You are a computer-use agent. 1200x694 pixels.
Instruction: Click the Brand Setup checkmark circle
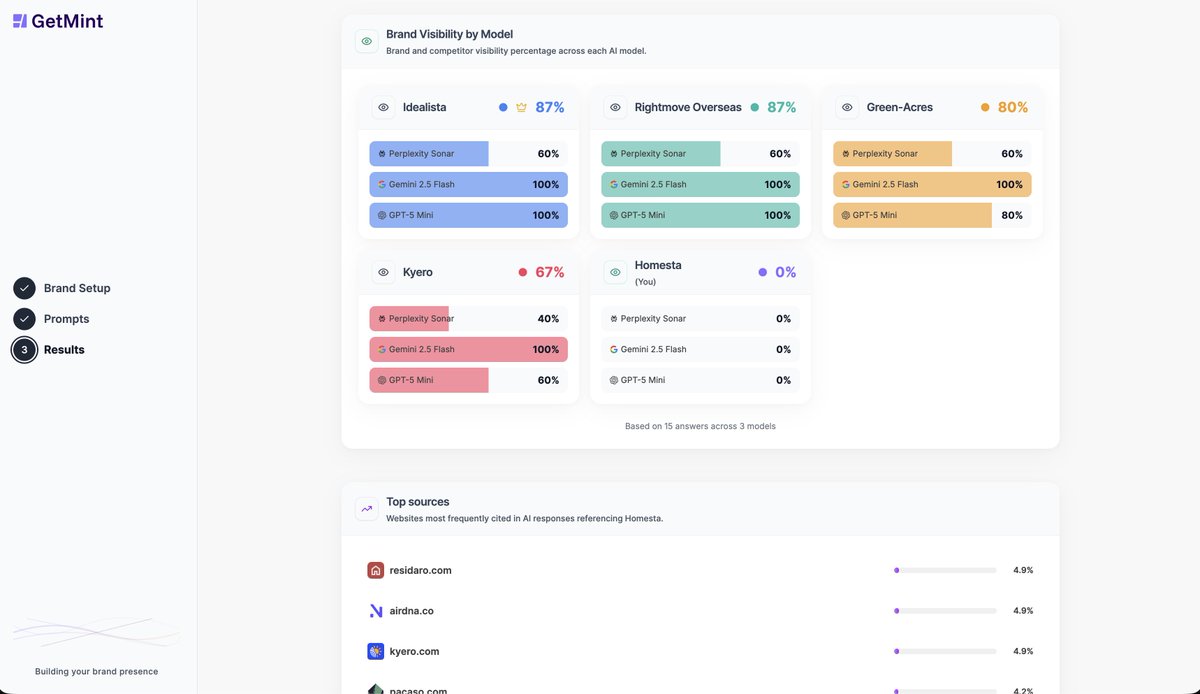coord(24,288)
